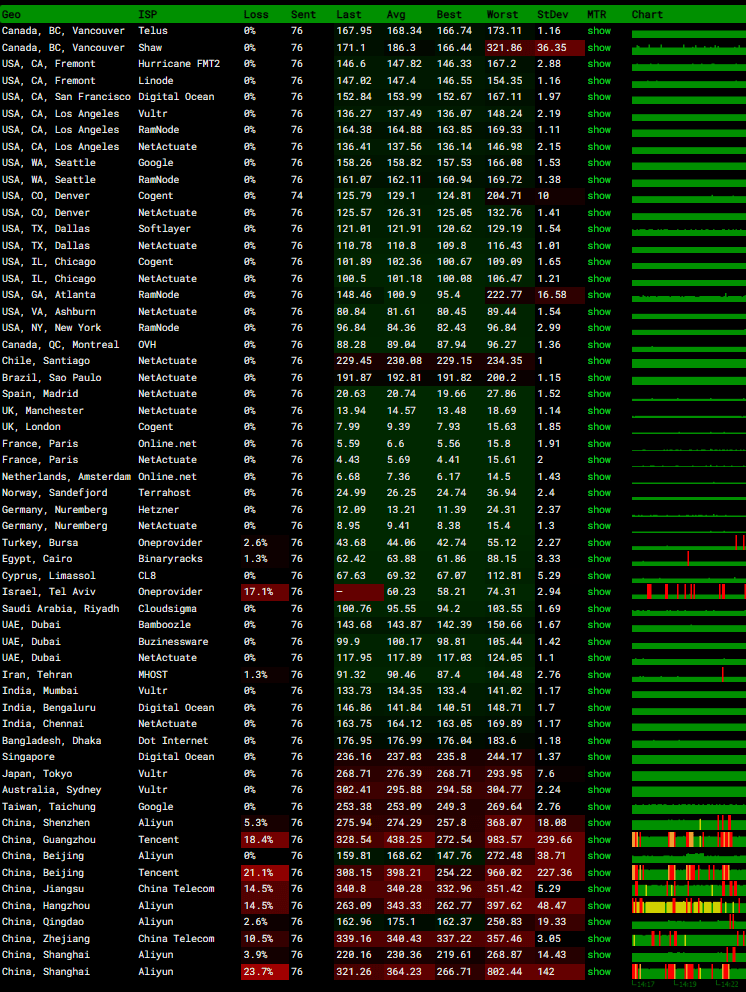Click 'Buzinessware' ISP cell
746x992 pixels.
(173, 642)
